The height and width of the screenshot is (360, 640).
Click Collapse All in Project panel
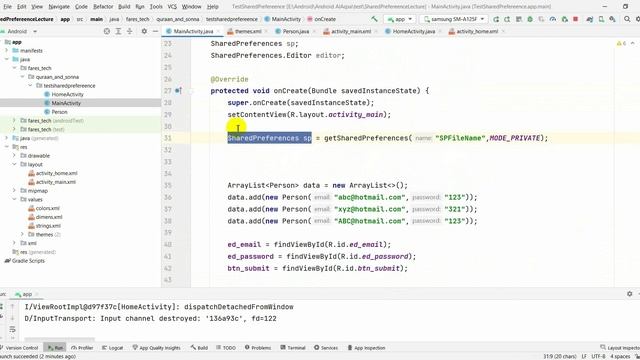point(129,31)
